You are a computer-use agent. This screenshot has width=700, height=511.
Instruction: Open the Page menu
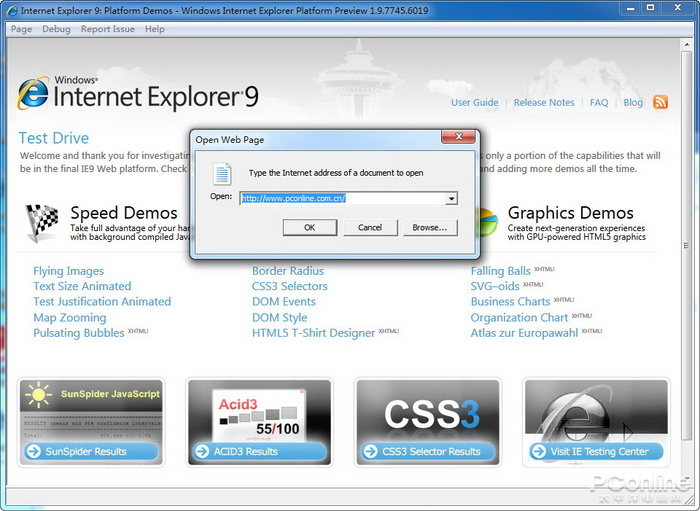21,29
